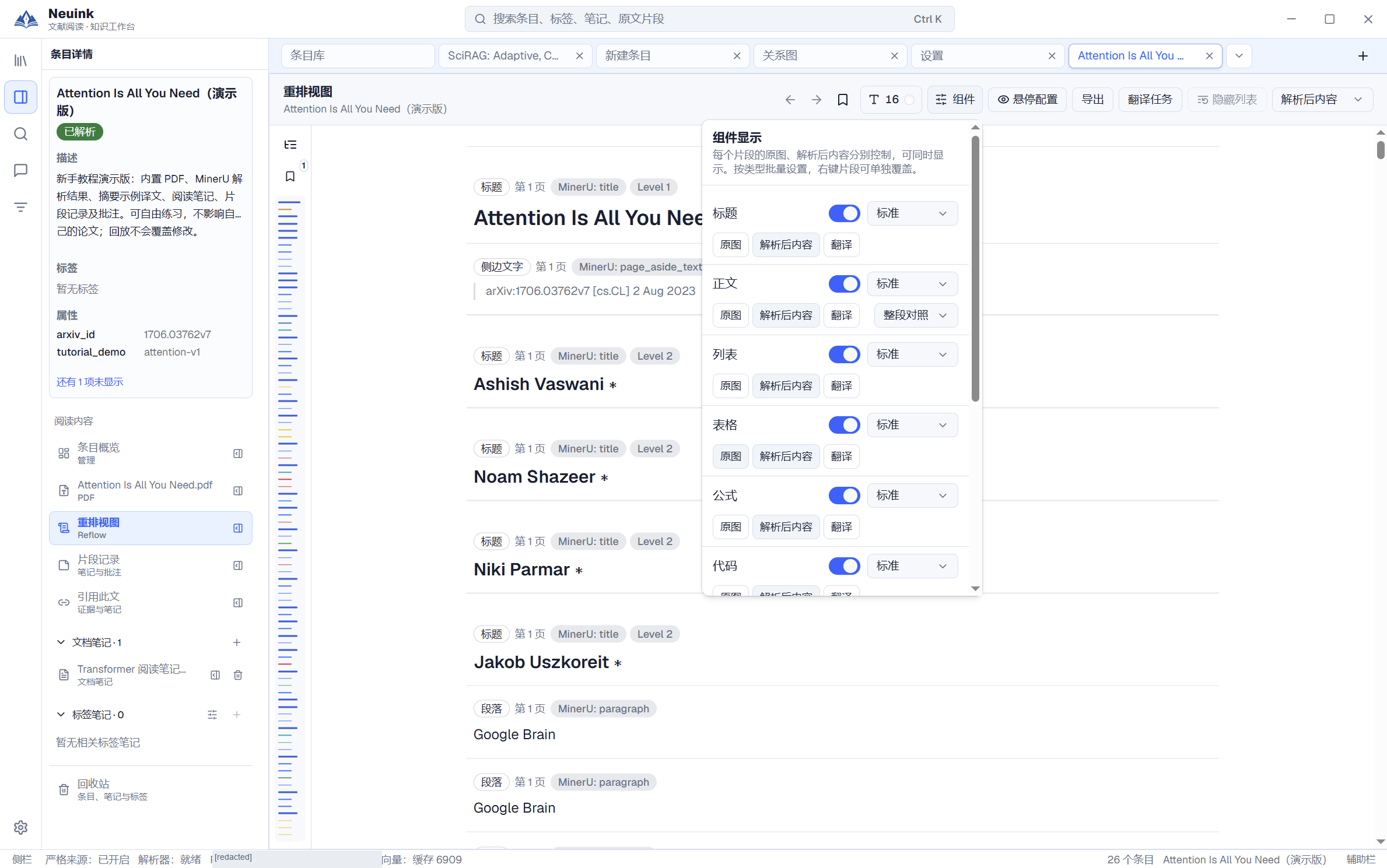Open the library icon in left rail
1387x868 pixels.
coord(20,60)
